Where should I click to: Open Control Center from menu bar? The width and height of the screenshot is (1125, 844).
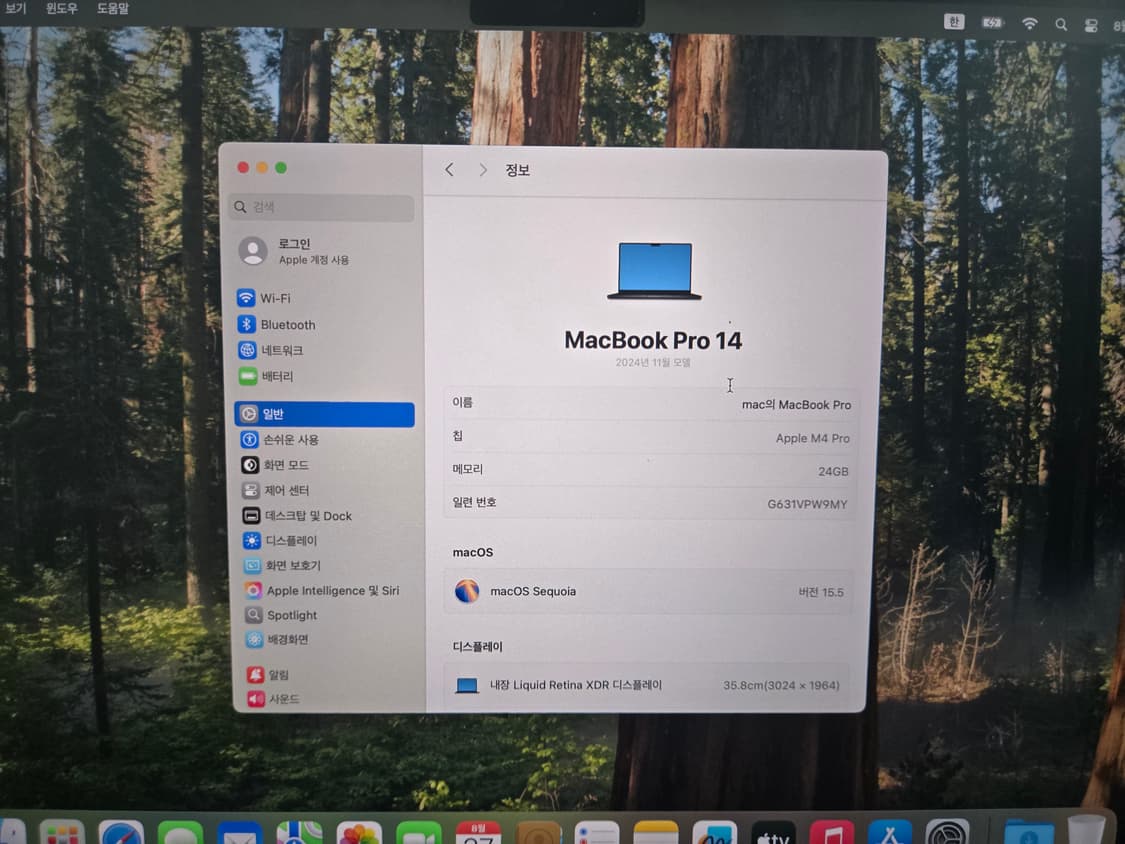click(1091, 26)
